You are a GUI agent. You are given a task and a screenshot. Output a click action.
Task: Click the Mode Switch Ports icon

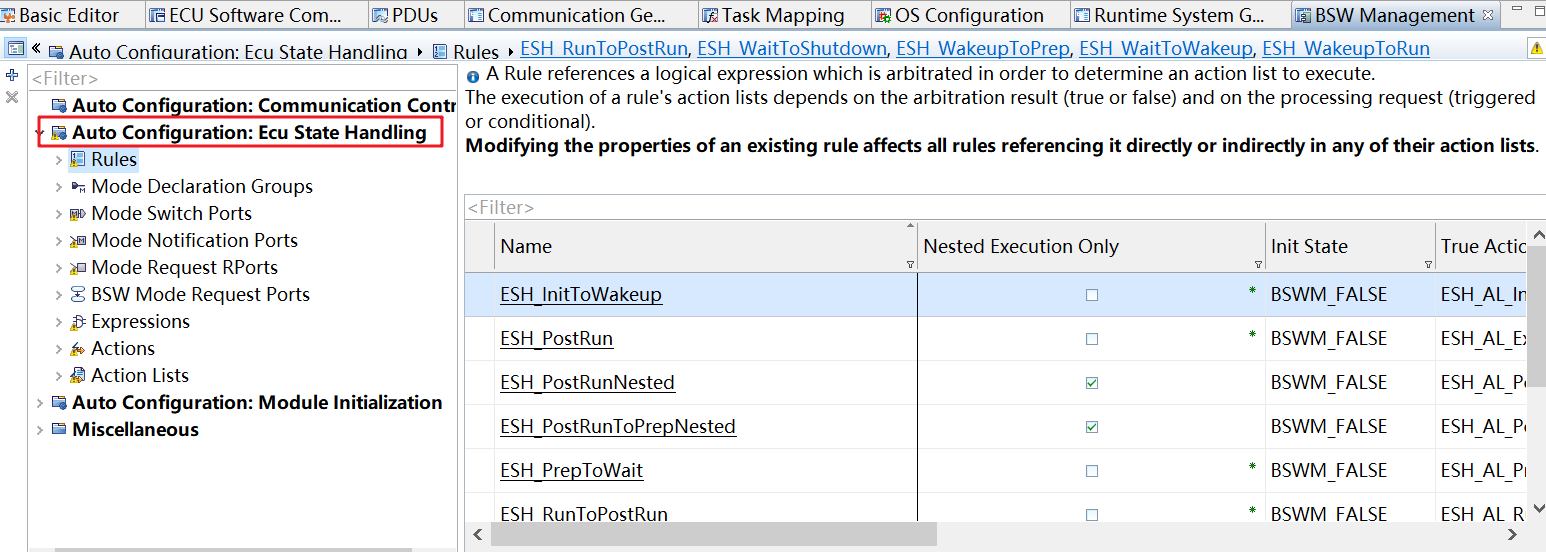click(78, 214)
